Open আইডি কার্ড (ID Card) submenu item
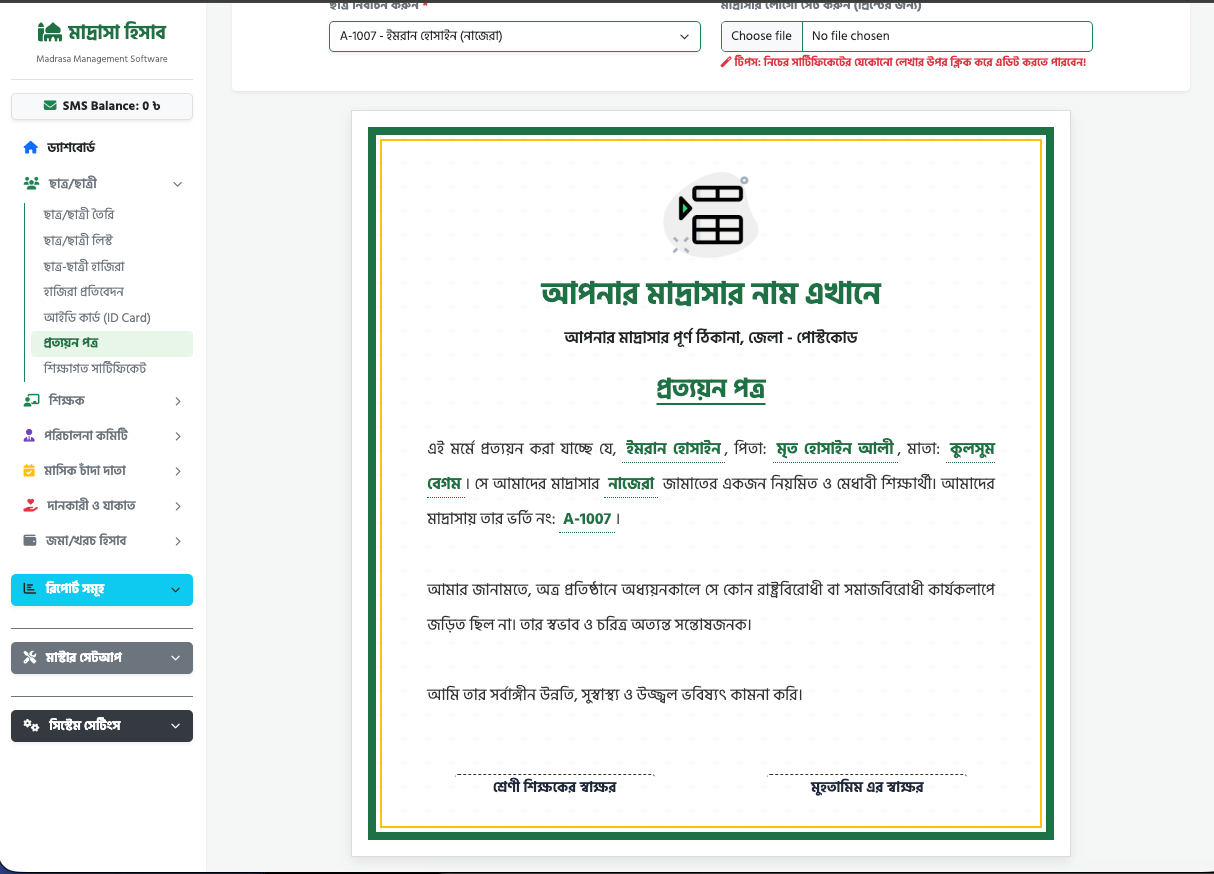The width and height of the screenshot is (1214, 874). click(96, 318)
